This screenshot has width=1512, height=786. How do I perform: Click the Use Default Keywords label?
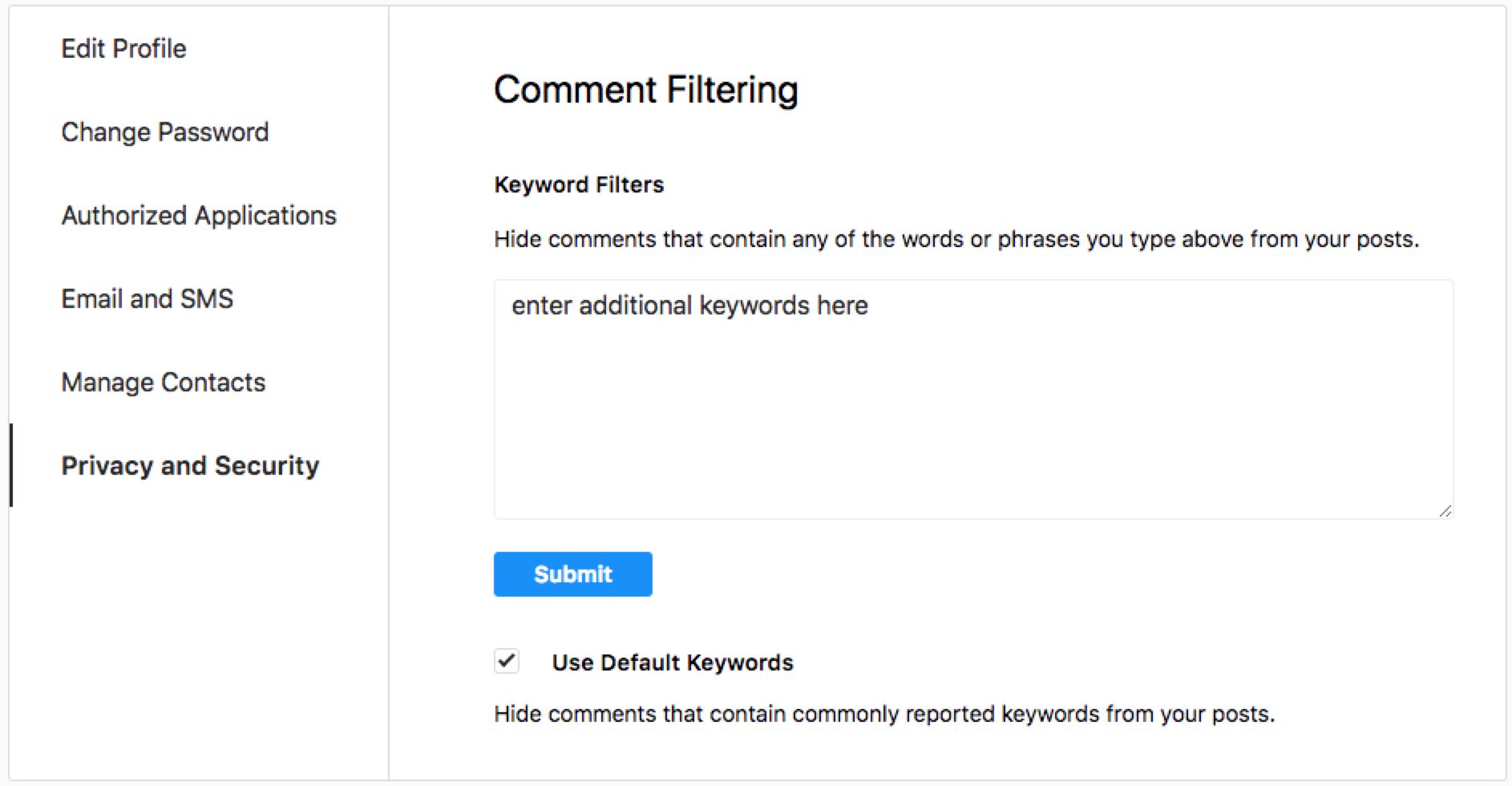pyautogui.click(x=672, y=662)
